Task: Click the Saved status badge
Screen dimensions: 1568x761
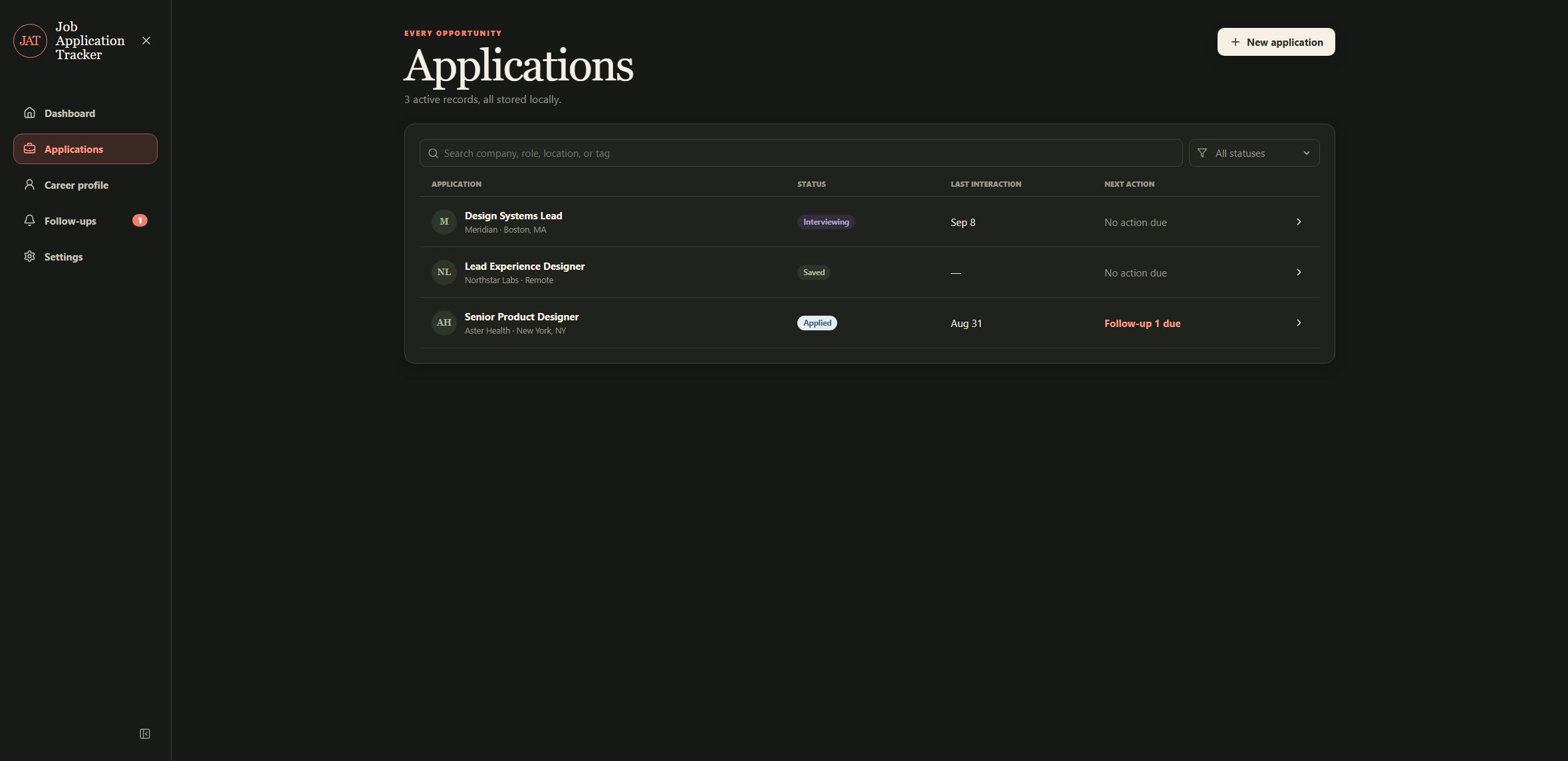Action: point(814,272)
